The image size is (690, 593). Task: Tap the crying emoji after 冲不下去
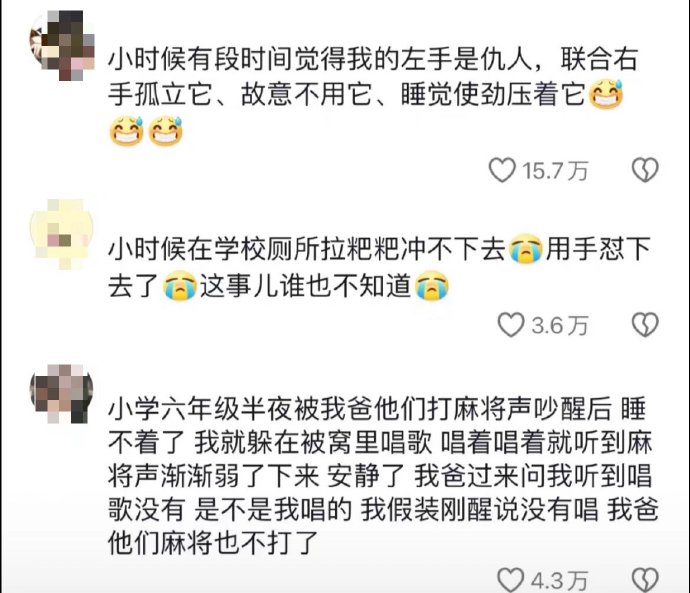click(525, 249)
